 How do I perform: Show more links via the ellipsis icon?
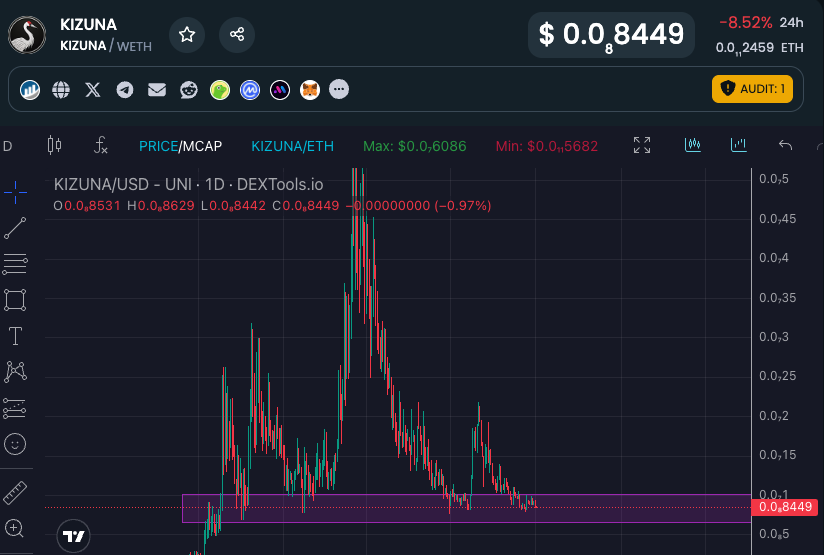[x=339, y=89]
